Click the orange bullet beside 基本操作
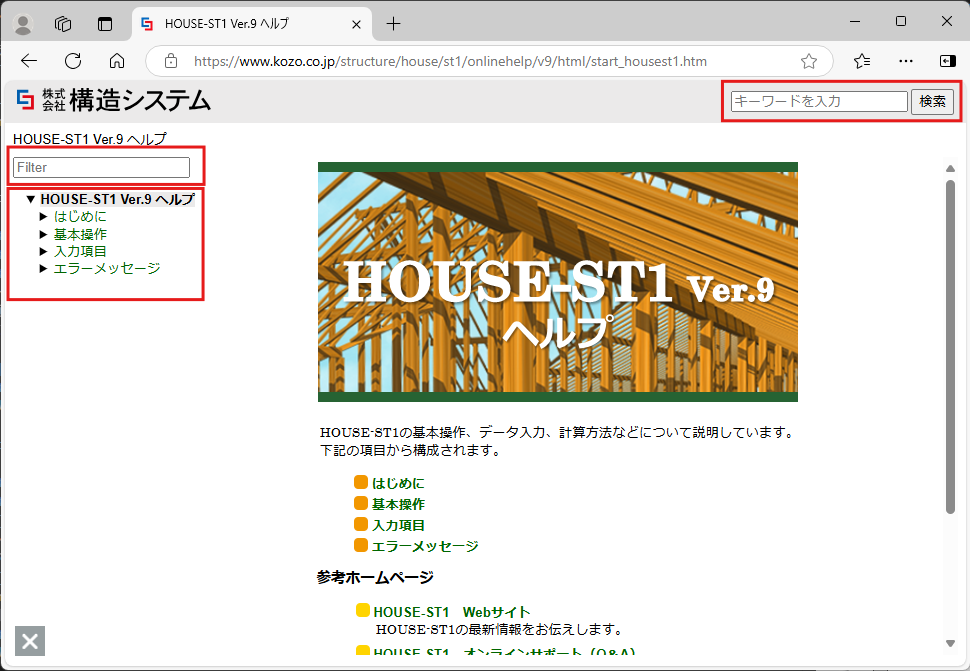970x671 pixels. pyautogui.click(x=361, y=503)
